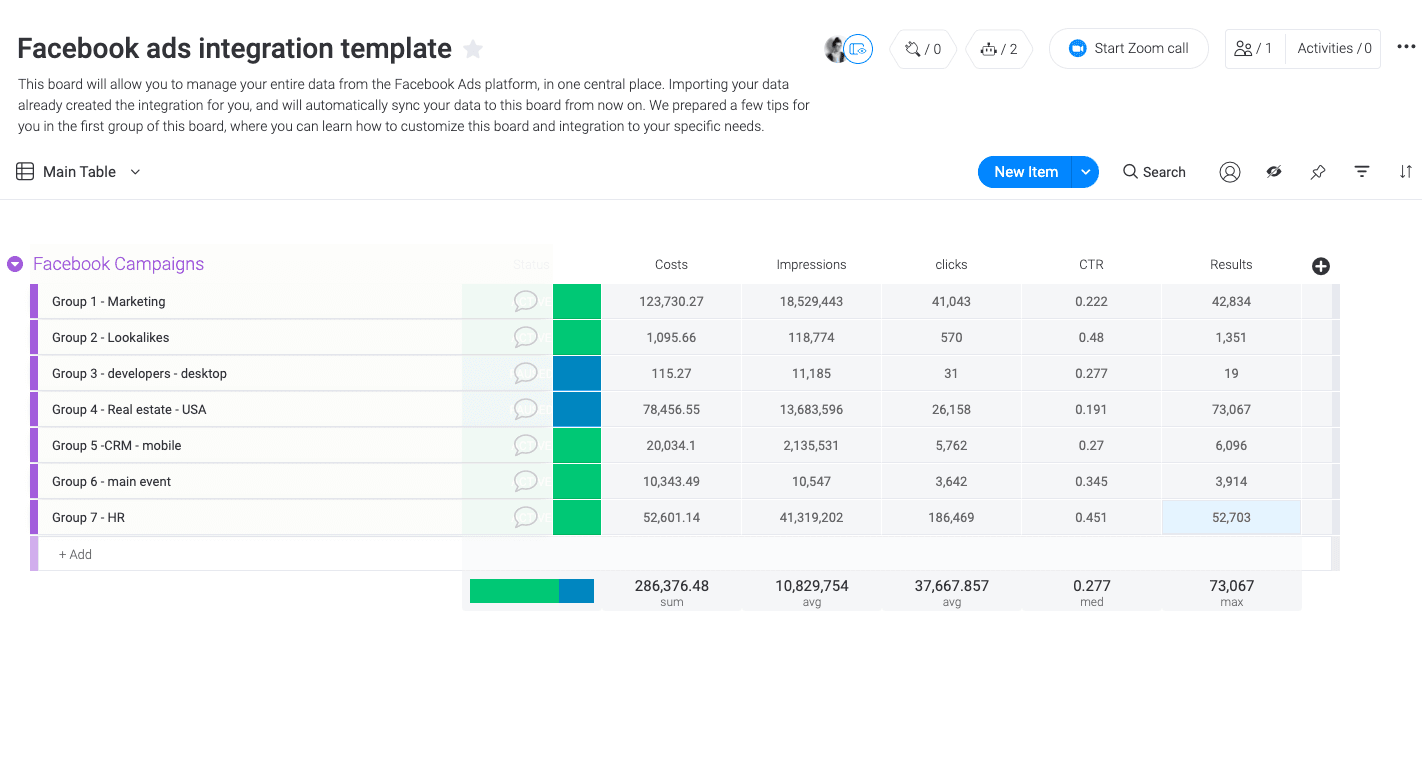Screen dimensions: 1422x777
Task: Click Costs sum footer 286,376.48
Action: coord(671,592)
